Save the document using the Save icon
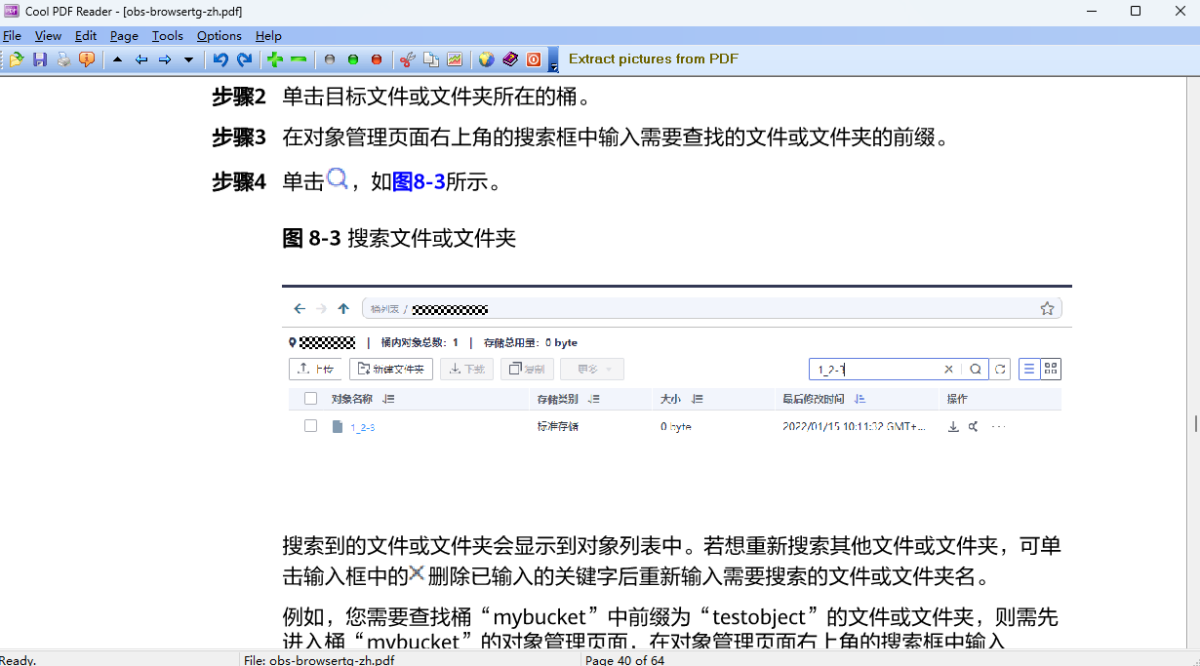Viewport: 1200px width, 666px height. tap(41, 59)
